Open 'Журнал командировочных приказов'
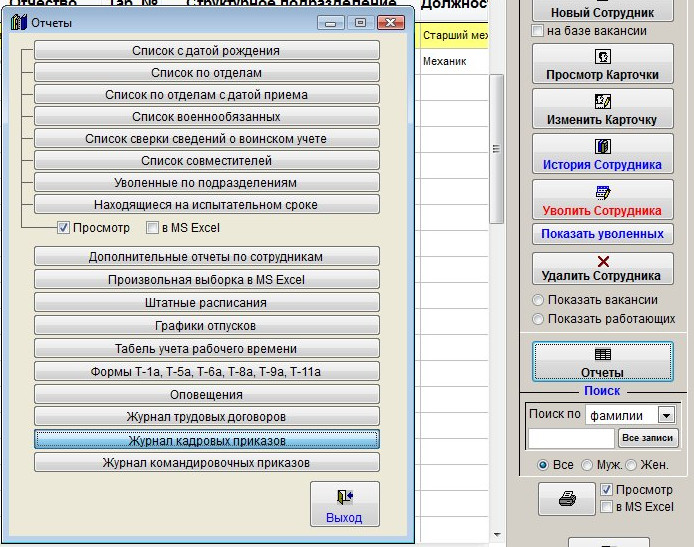The width and height of the screenshot is (694, 547). 207,462
